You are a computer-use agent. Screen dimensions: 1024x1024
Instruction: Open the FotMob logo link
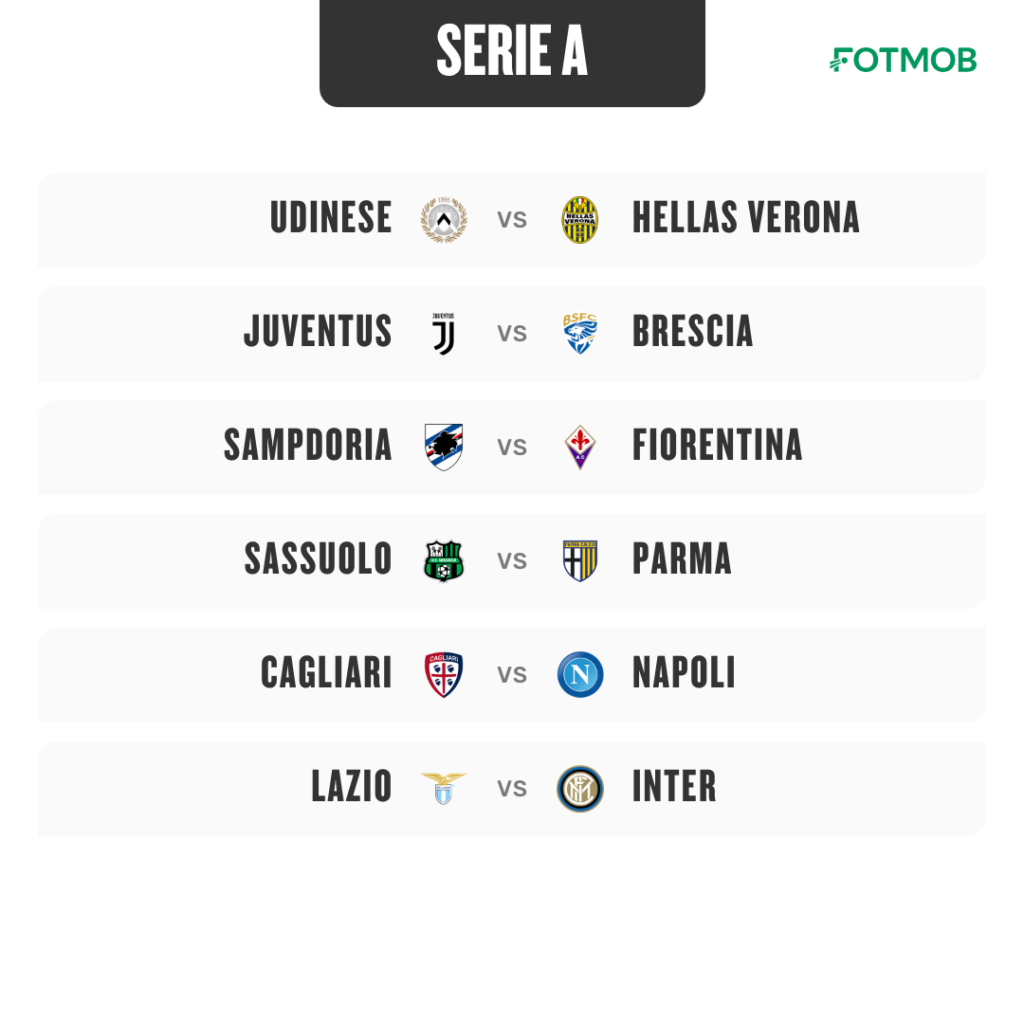pos(903,60)
